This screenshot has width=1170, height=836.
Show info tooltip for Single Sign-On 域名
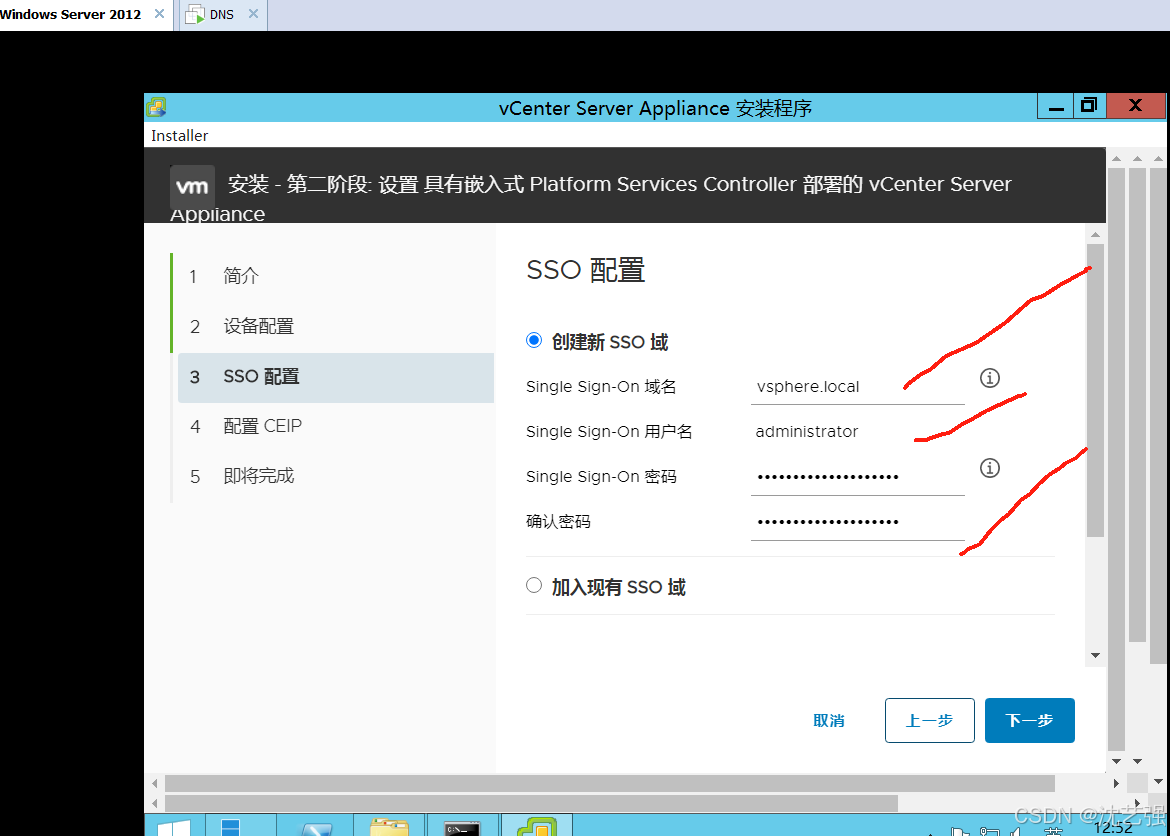coord(989,378)
